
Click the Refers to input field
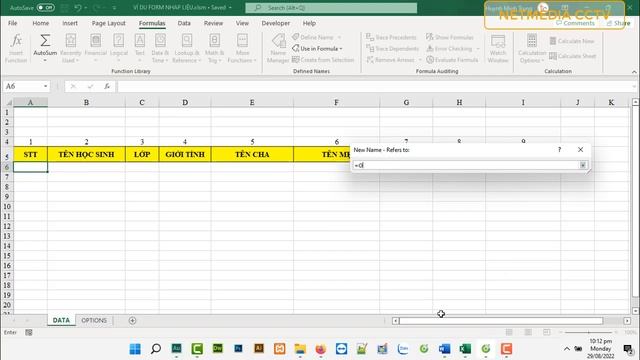pos(466,165)
